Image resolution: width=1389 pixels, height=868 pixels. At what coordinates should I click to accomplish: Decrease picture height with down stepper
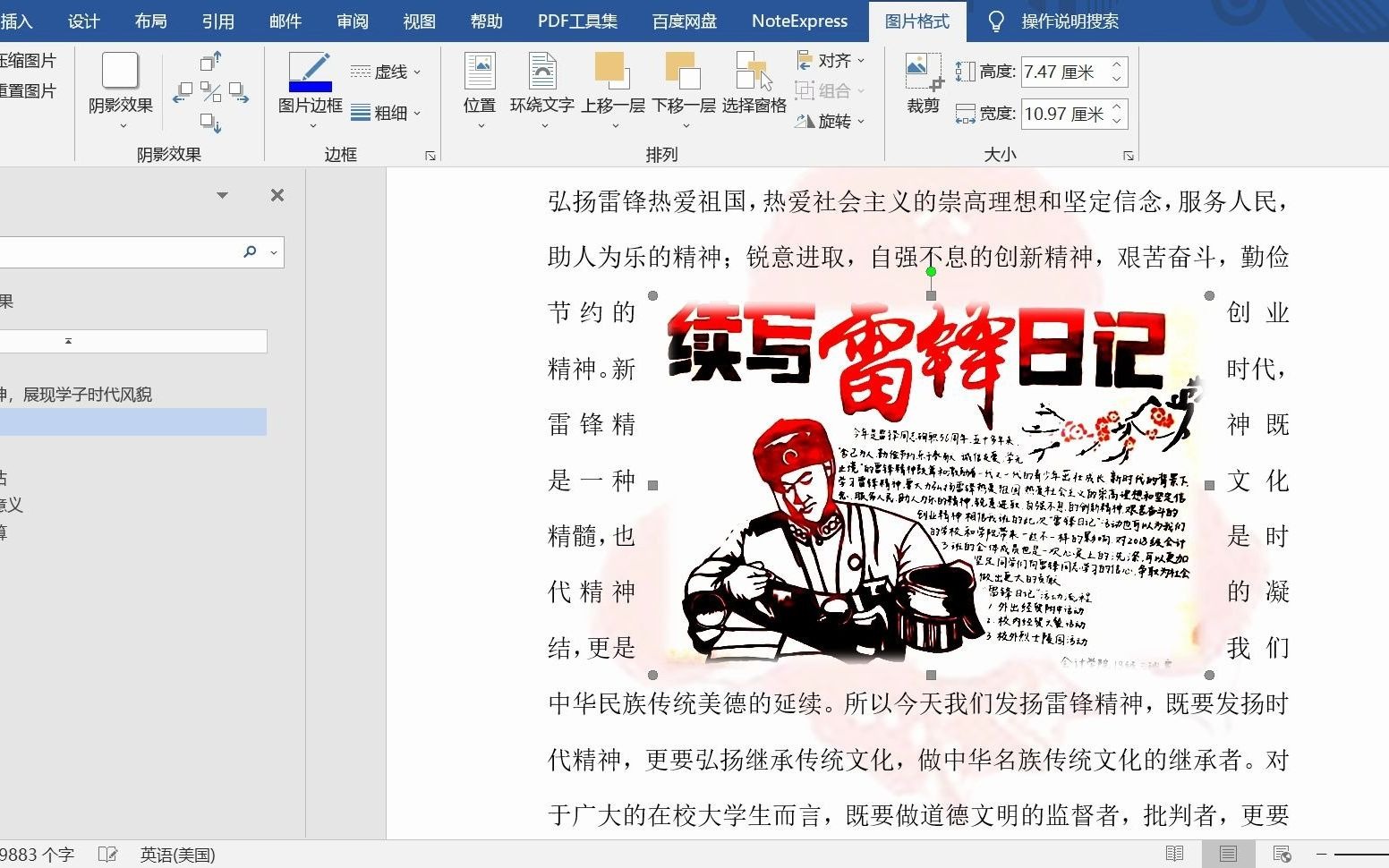tap(1116, 79)
